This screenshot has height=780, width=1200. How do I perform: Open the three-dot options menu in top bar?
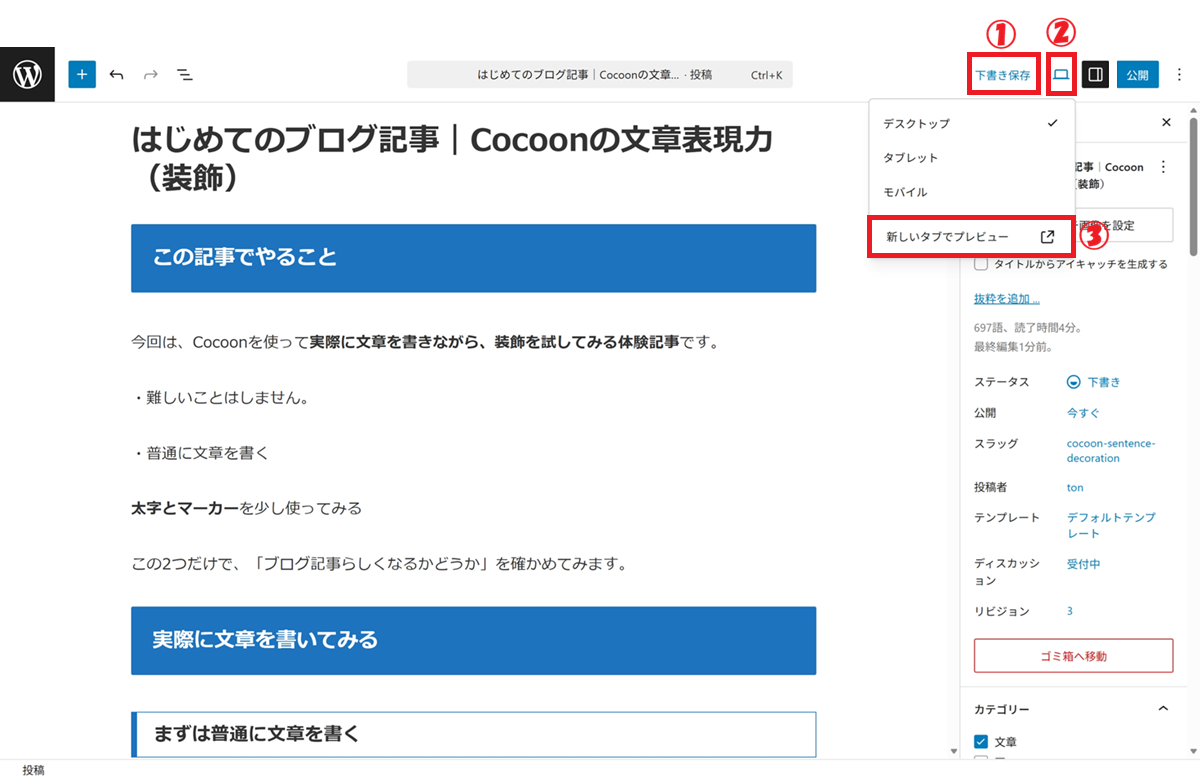[x=1179, y=74]
